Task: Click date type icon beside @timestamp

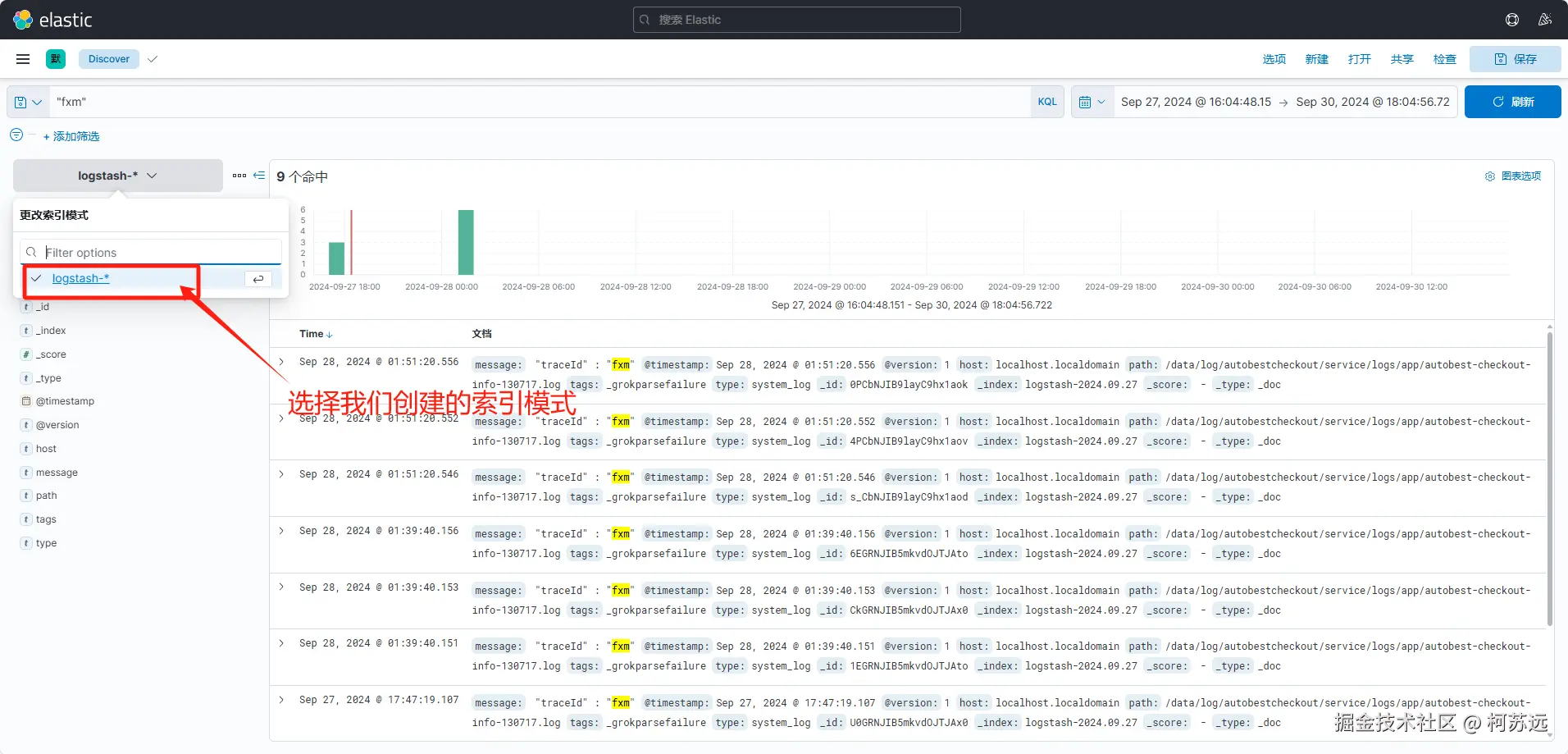Action: click(x=26, y=401)
